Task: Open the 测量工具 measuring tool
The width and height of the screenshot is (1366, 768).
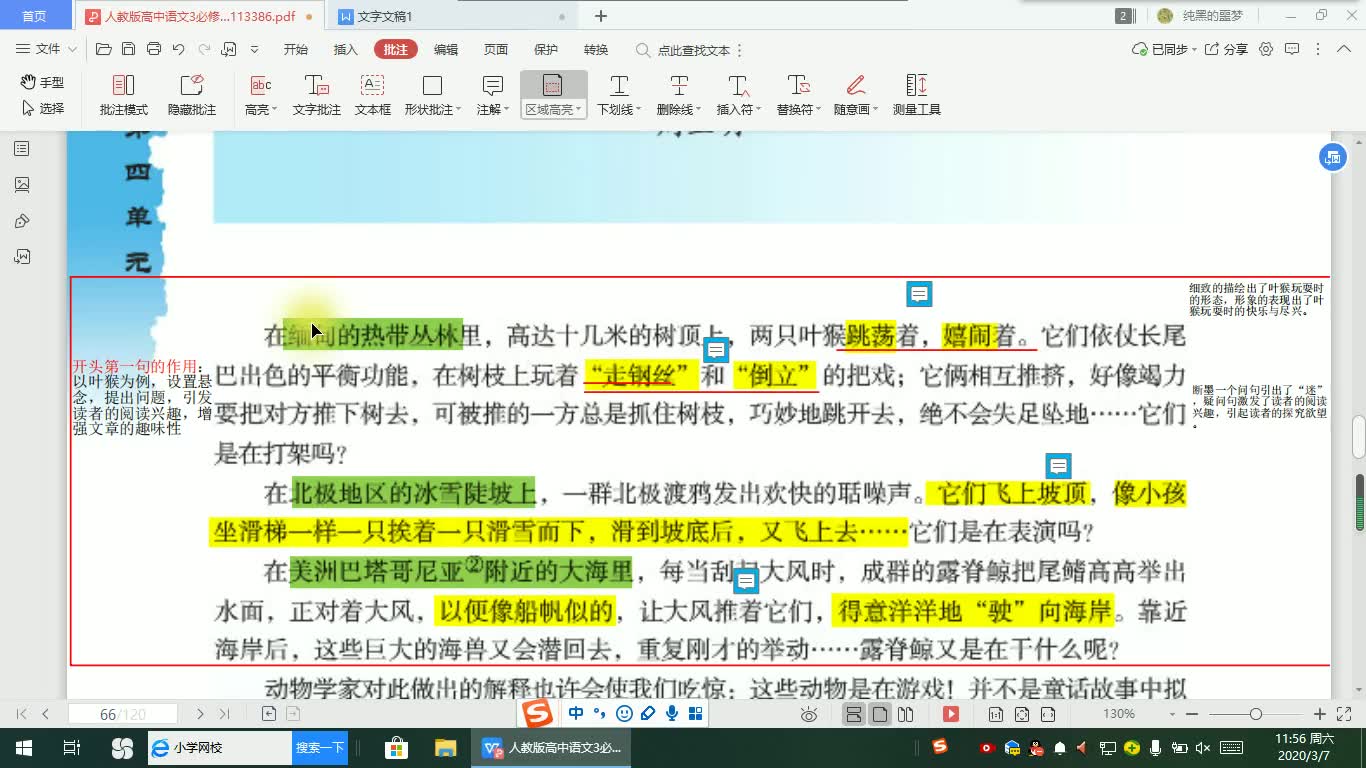Action: (x=917, y=95)
